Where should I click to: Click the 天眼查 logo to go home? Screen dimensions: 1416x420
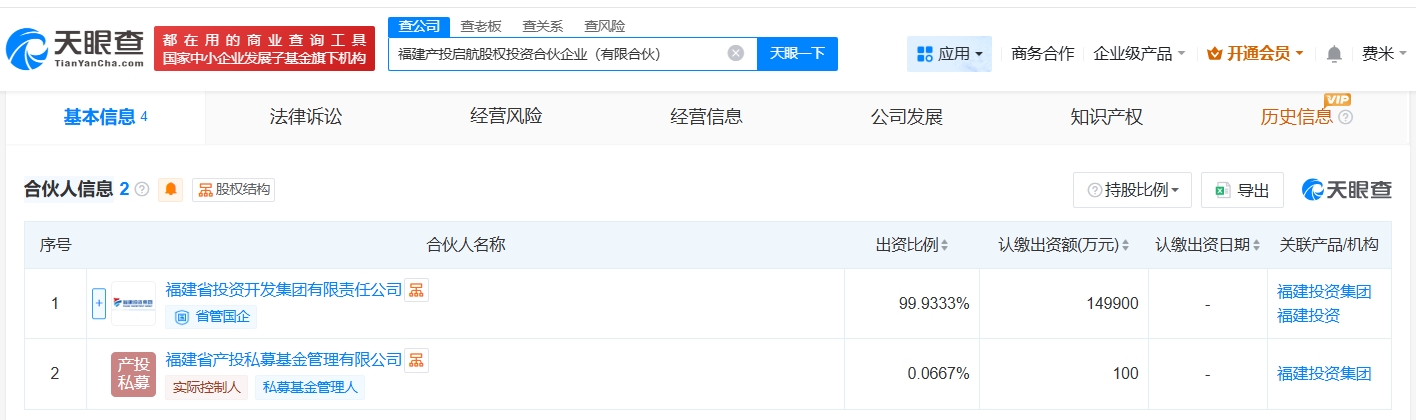click(75, 48)
